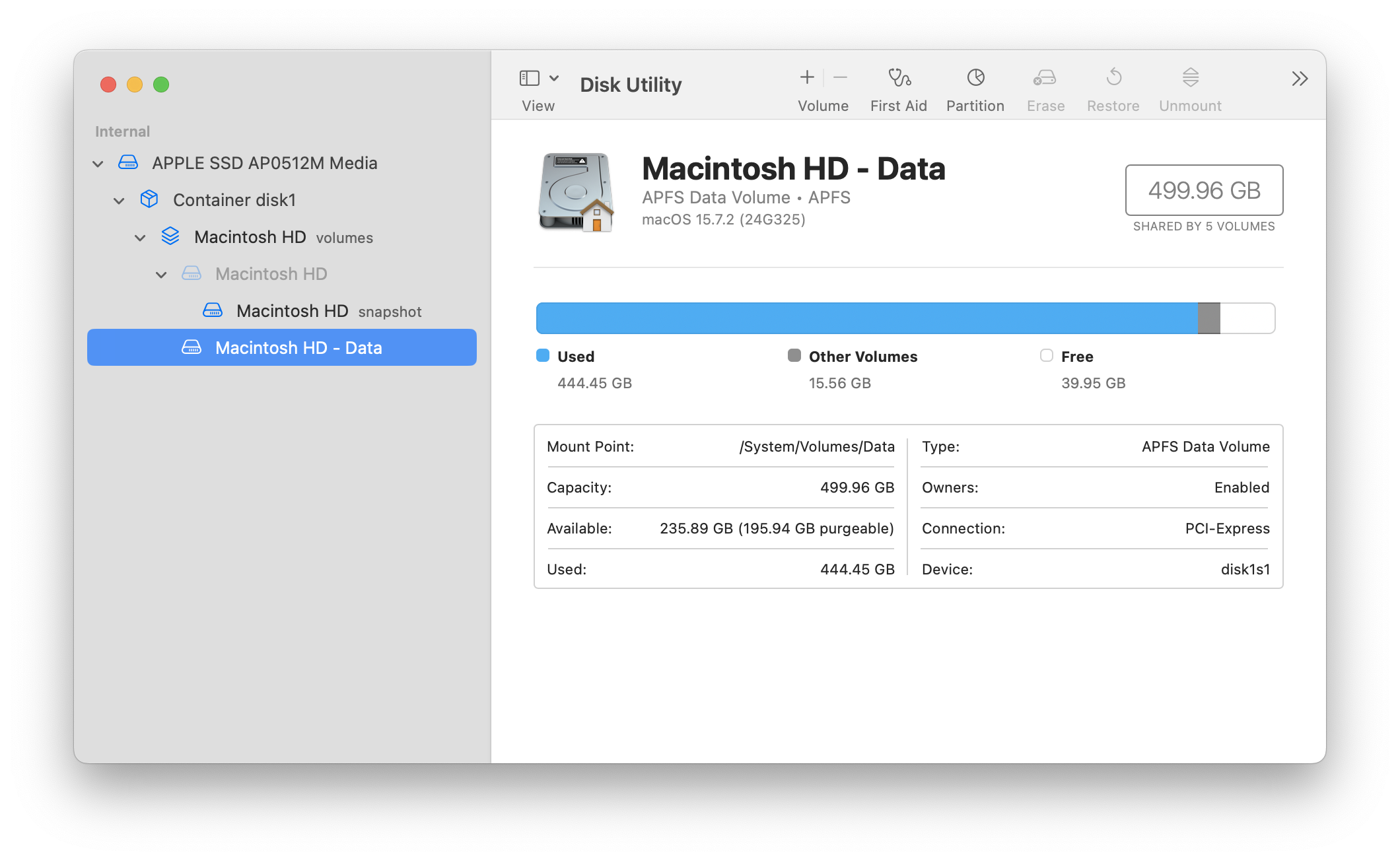The image size is (1400, 861).
Task: Open the View options dropdown chevron
Action: coord(554,79)
